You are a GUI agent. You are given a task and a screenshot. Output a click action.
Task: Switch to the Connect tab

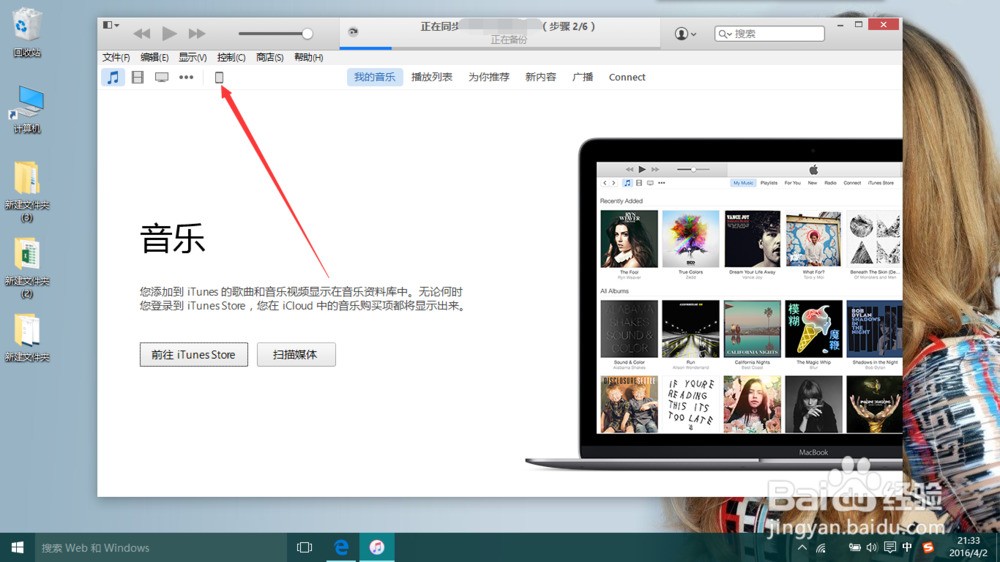pos(627,77)
